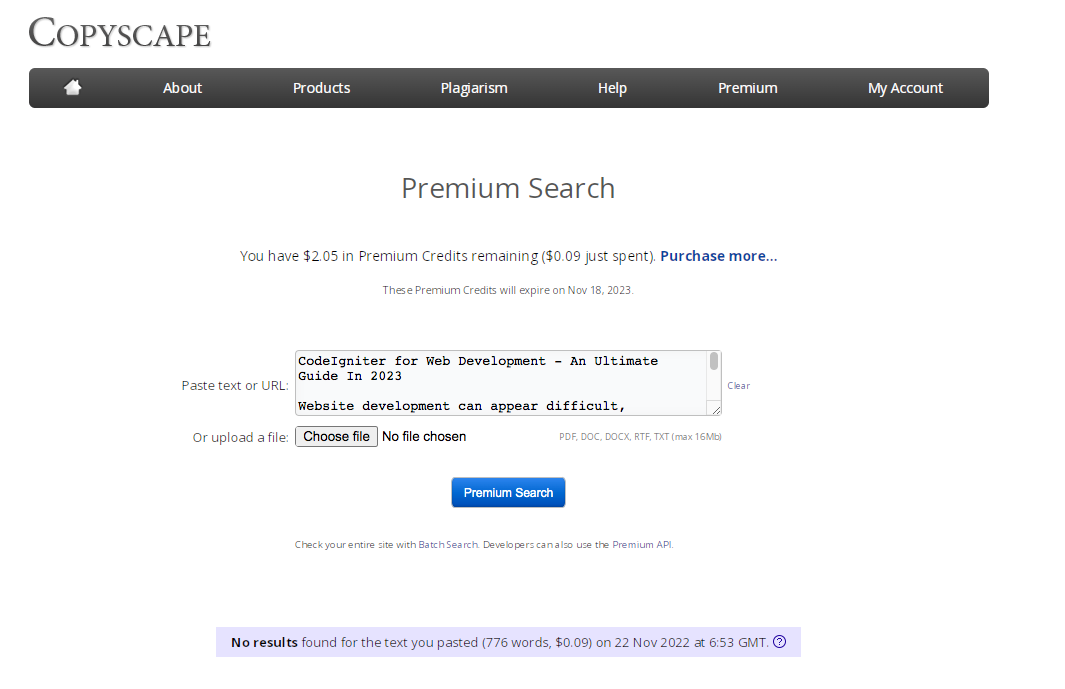Image resolution: width=1065 pixels, height=689 pixels.
Task: Follow the Purchase more link
Action: pos(719,255)
